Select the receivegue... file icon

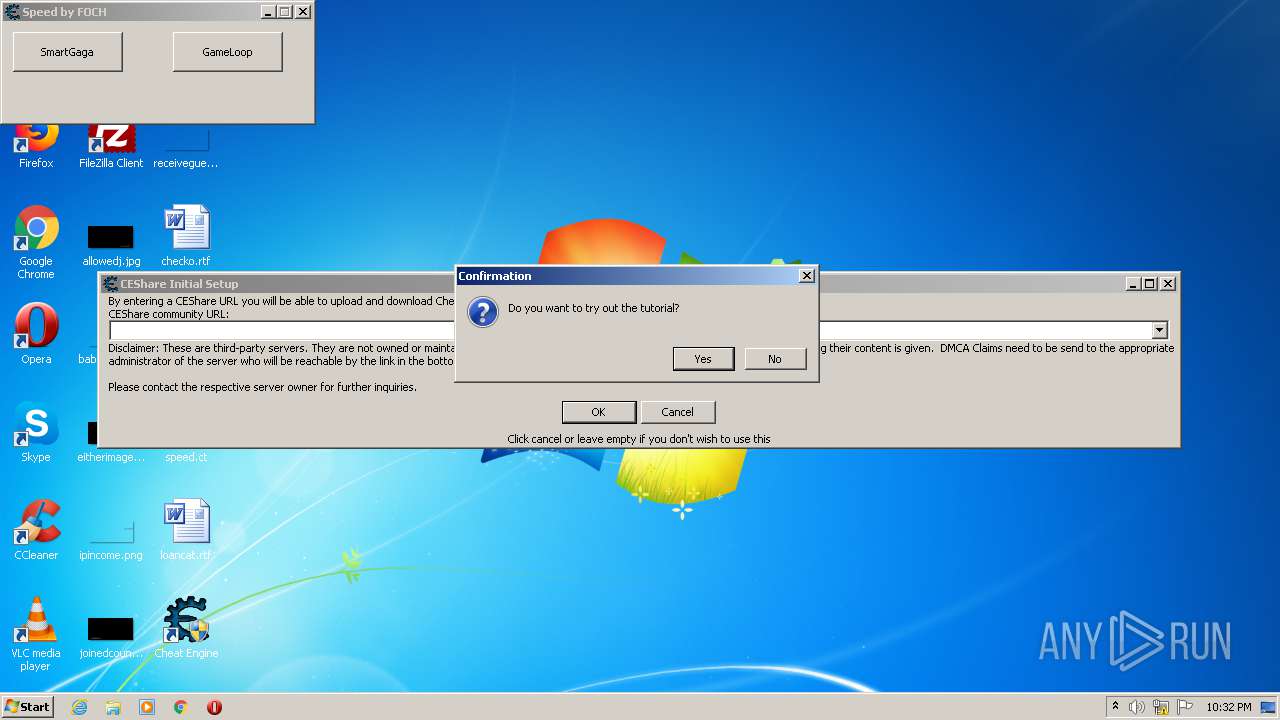click(186, 148)
